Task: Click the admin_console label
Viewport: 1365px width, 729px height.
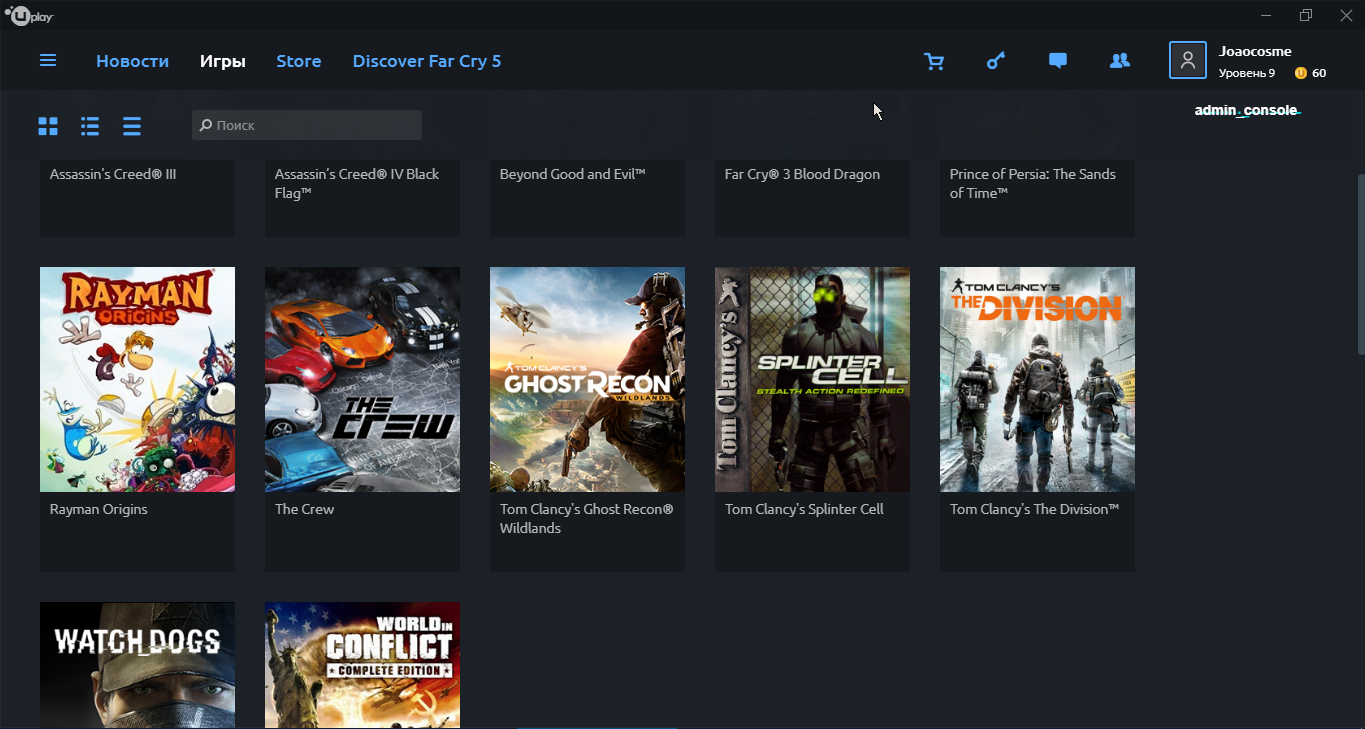Action: (x=1246, y=110)
